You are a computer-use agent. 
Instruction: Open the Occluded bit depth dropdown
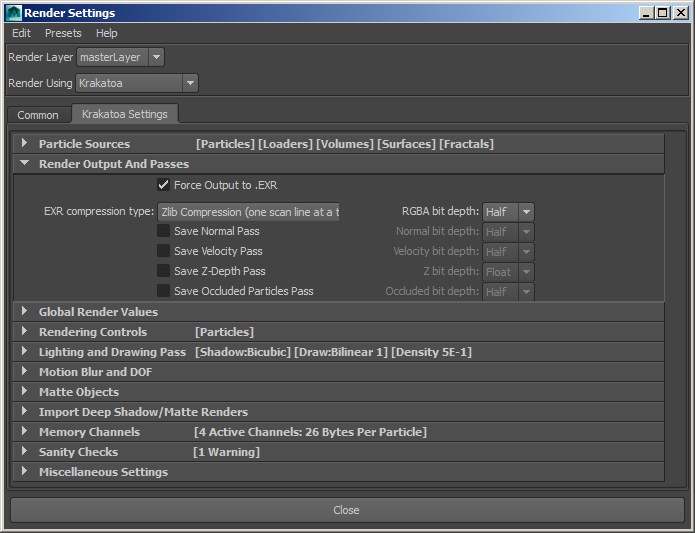coord(508,292)
